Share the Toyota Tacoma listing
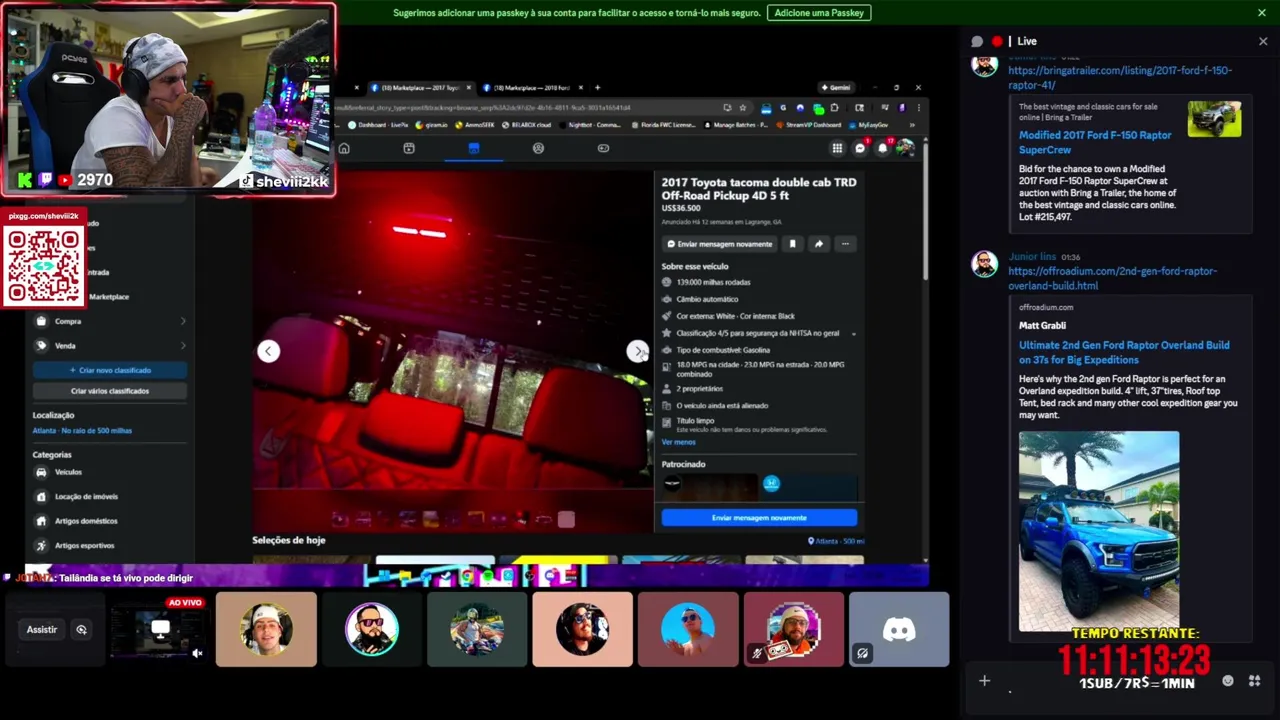 coord(819,244)
